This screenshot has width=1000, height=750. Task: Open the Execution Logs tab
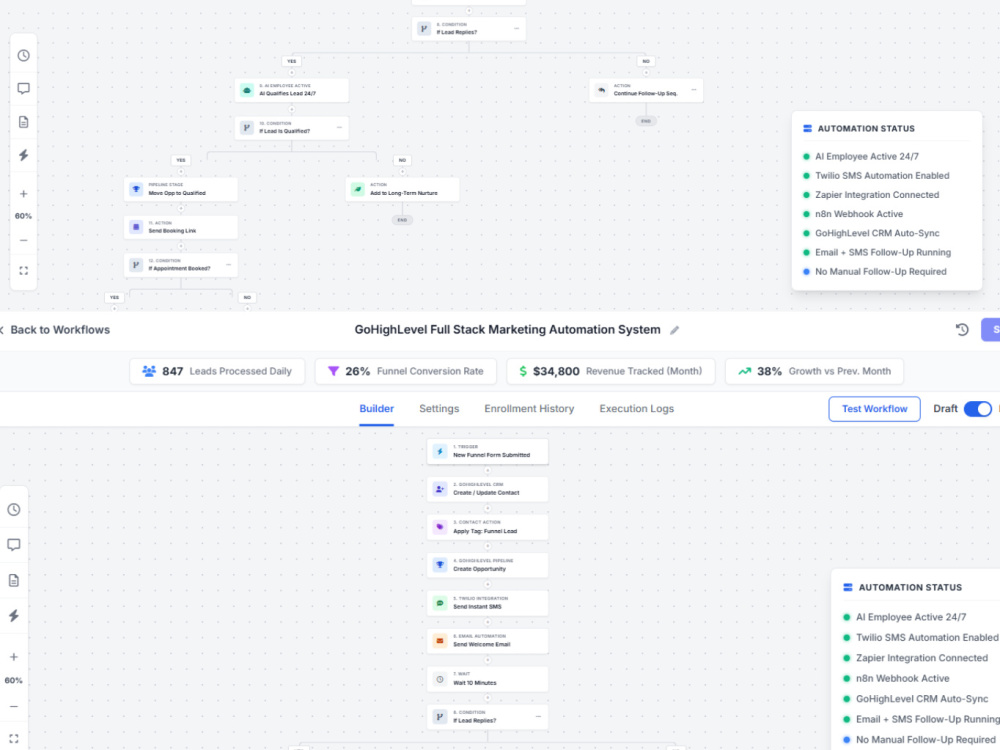[636, 409]
